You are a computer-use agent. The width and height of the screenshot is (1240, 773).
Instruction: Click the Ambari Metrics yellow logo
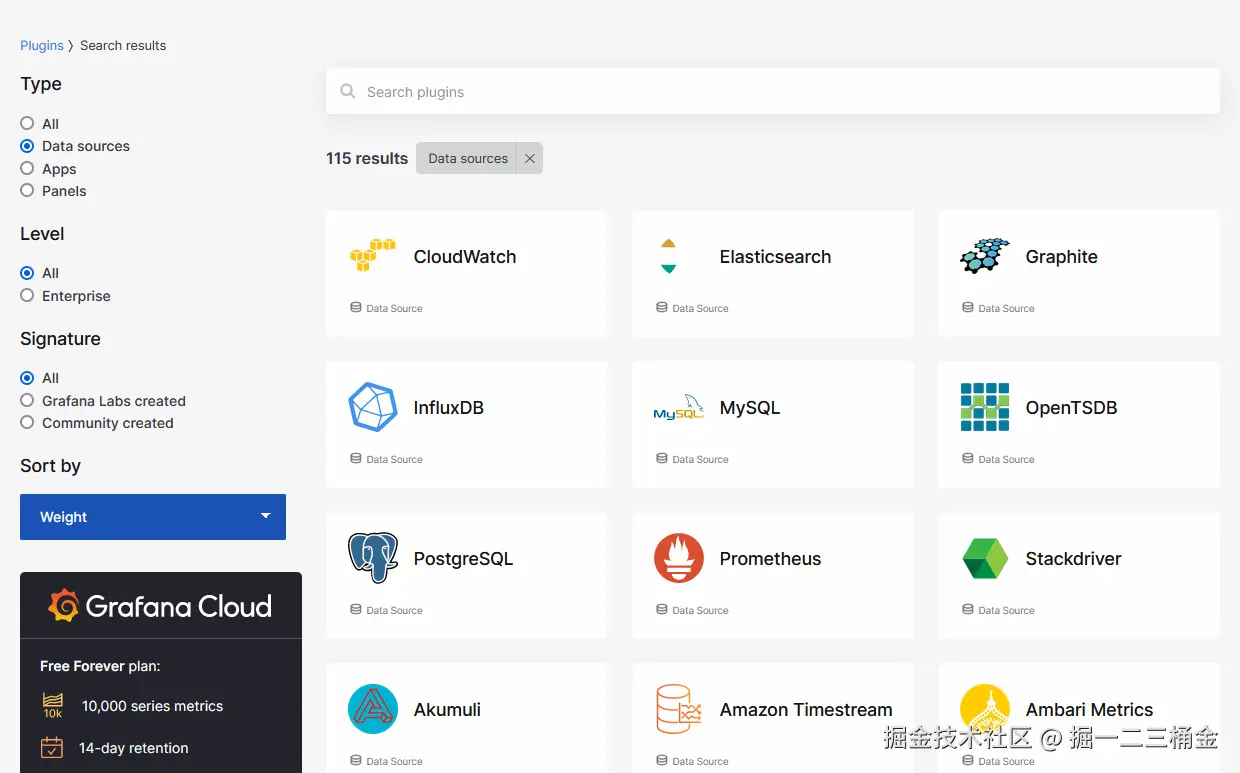click(985, 709)
